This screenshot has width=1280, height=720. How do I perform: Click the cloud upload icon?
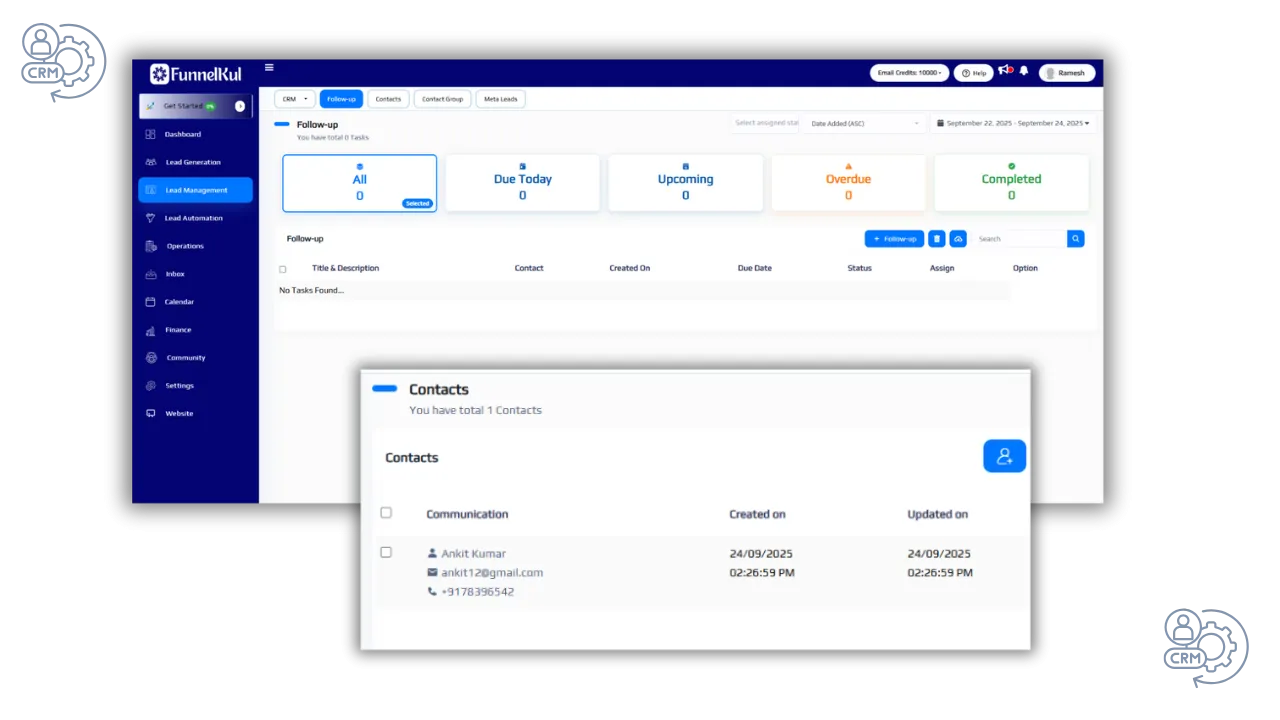pyautogui.click(x=958, y=239)
